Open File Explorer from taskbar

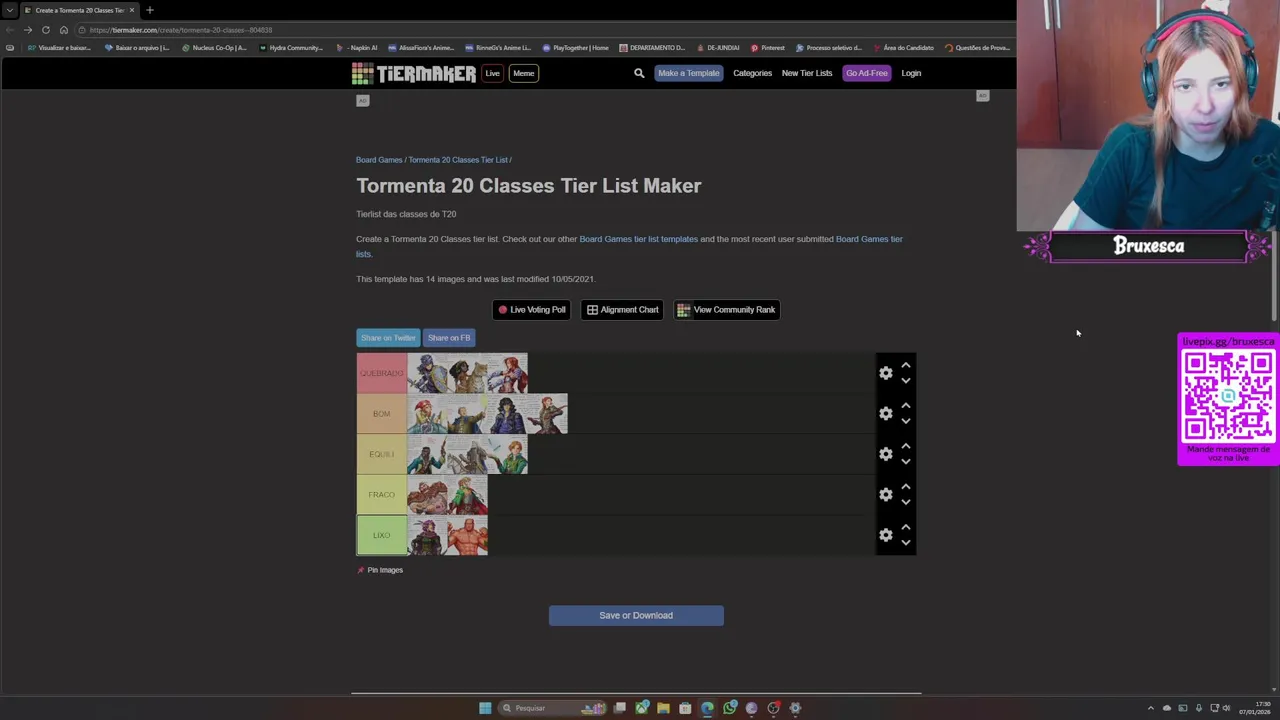pos(663,708)
